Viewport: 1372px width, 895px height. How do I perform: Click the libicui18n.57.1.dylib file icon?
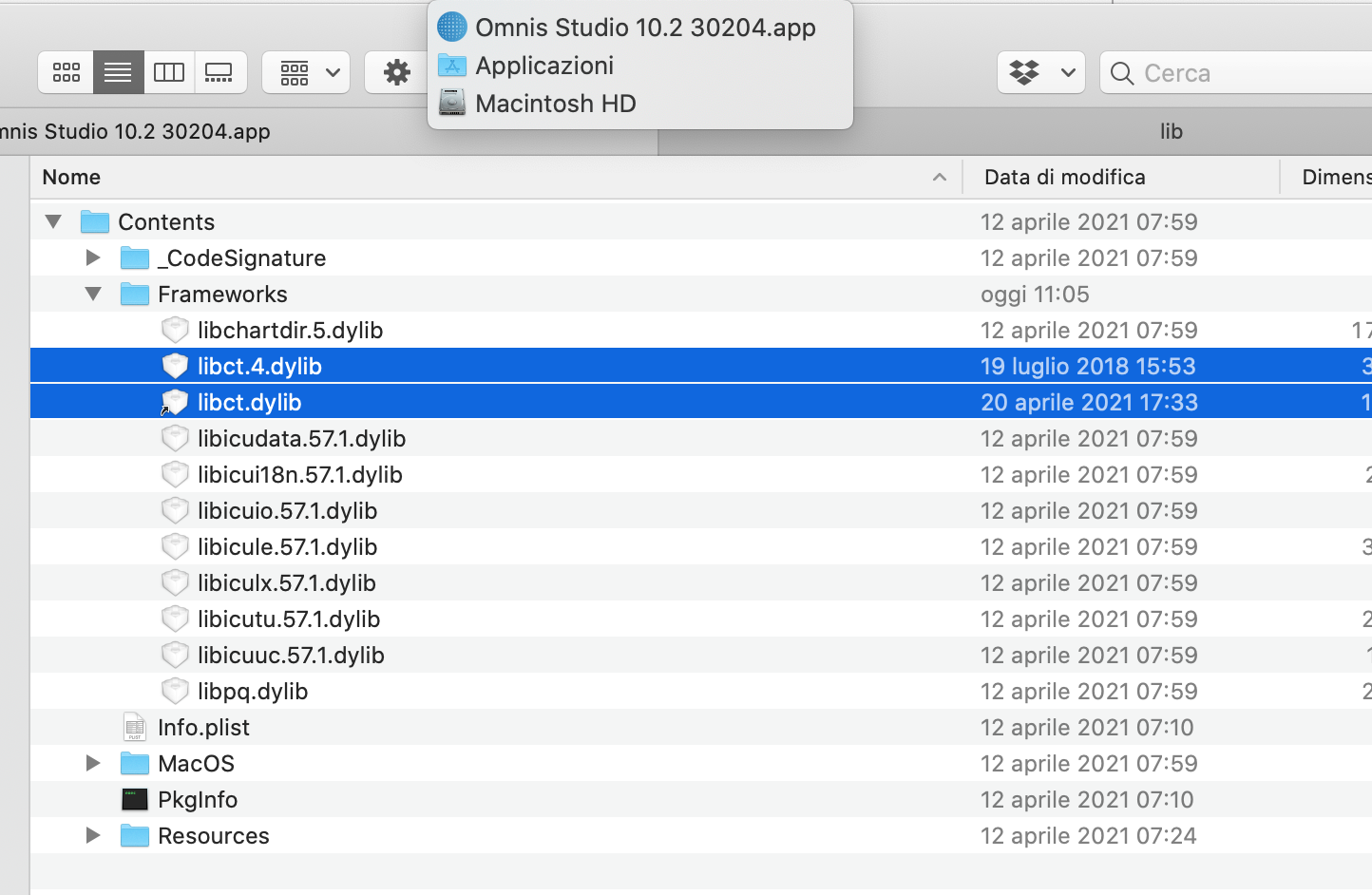pyautogui.click(x=175, y=474)
